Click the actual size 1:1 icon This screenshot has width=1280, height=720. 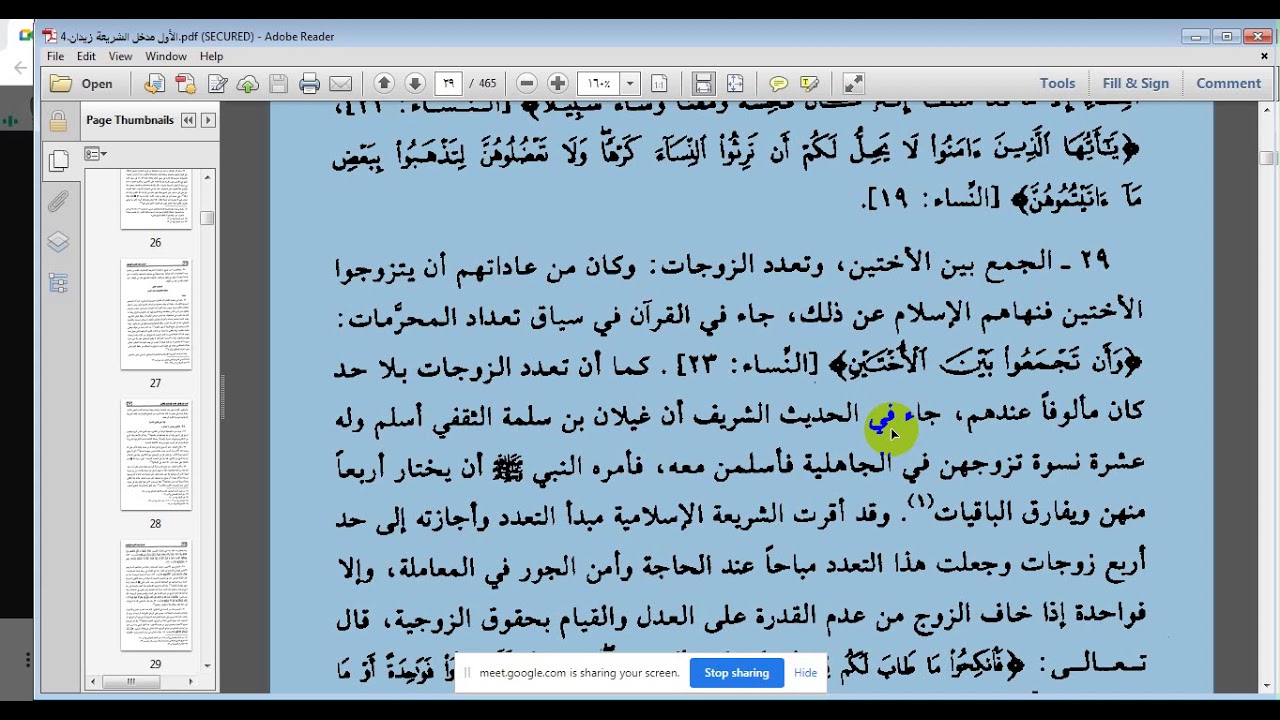click(659, 84)
